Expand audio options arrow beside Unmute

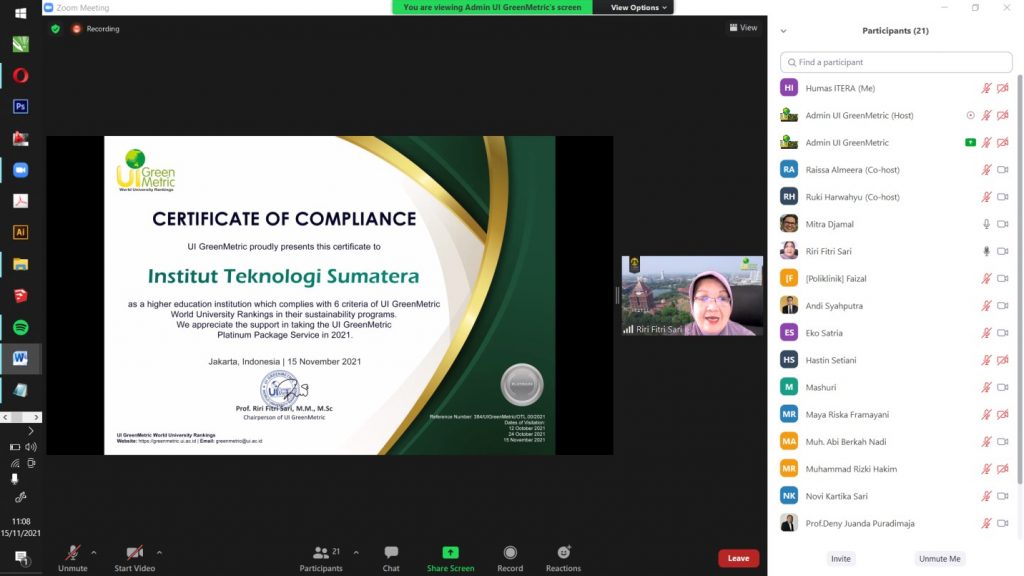pos(94,552)
